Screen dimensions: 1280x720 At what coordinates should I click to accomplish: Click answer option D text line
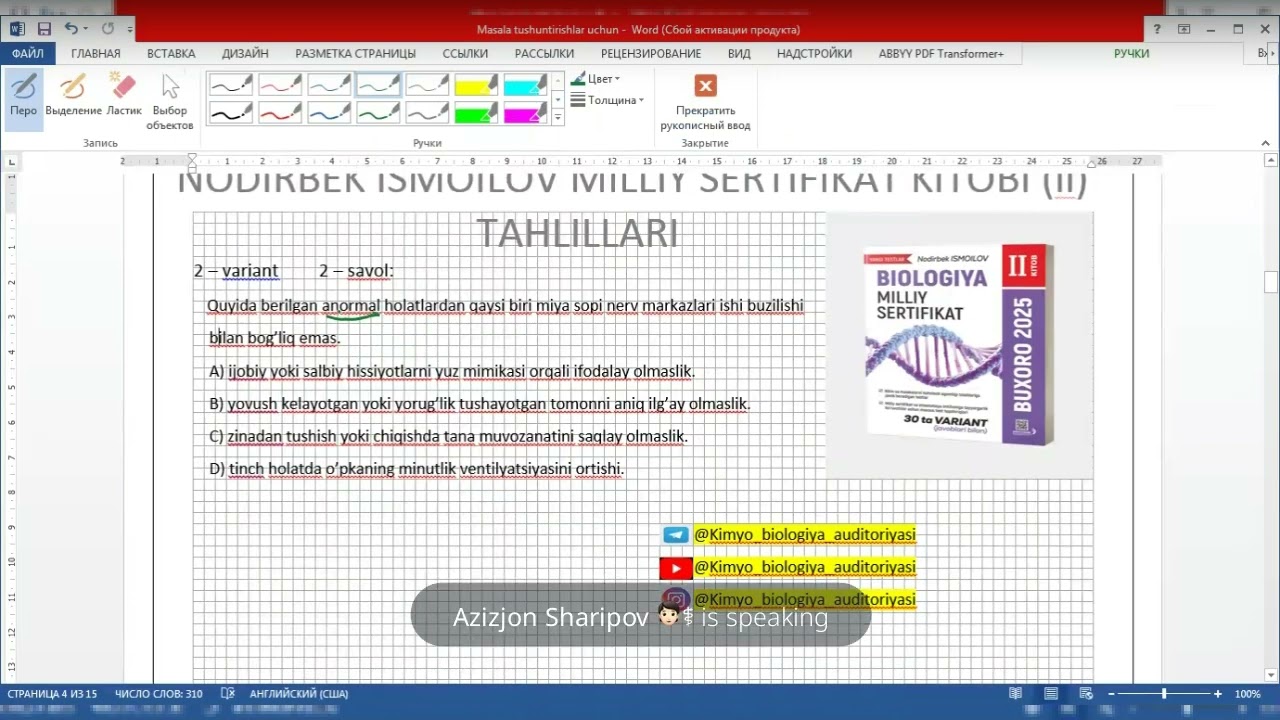416,468
